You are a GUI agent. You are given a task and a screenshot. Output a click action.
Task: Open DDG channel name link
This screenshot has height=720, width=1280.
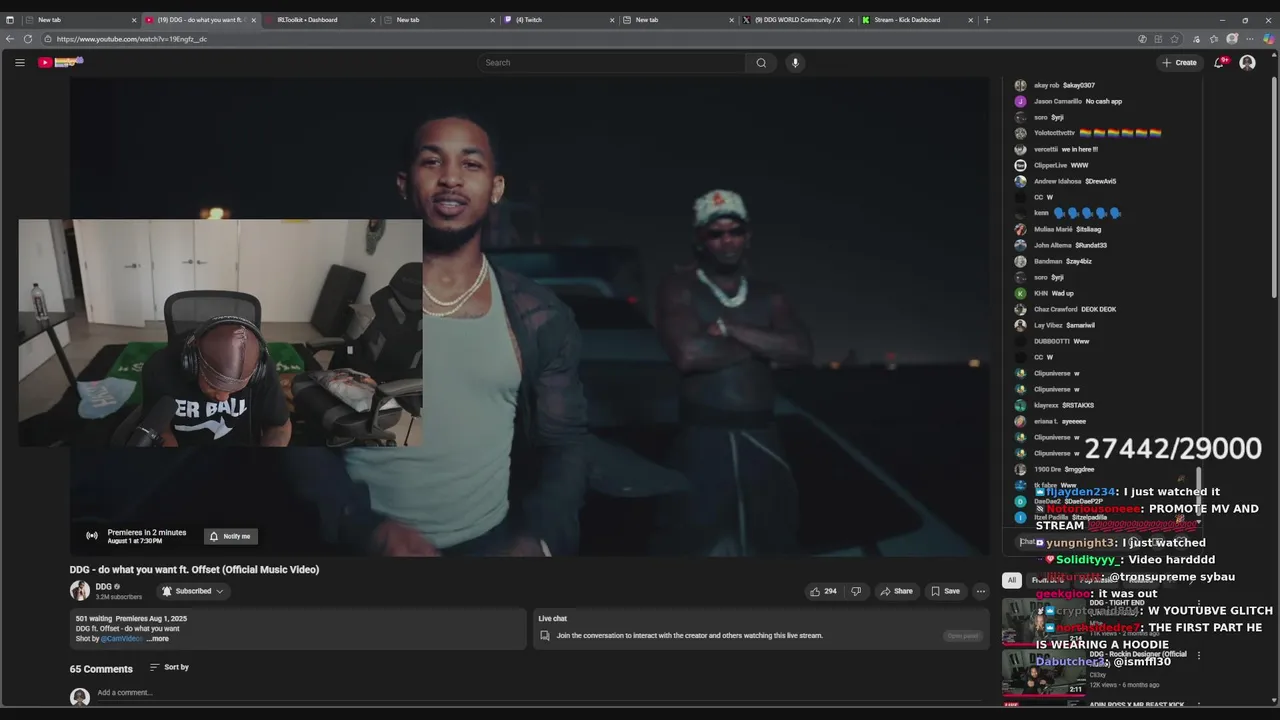tap(104, 587)
